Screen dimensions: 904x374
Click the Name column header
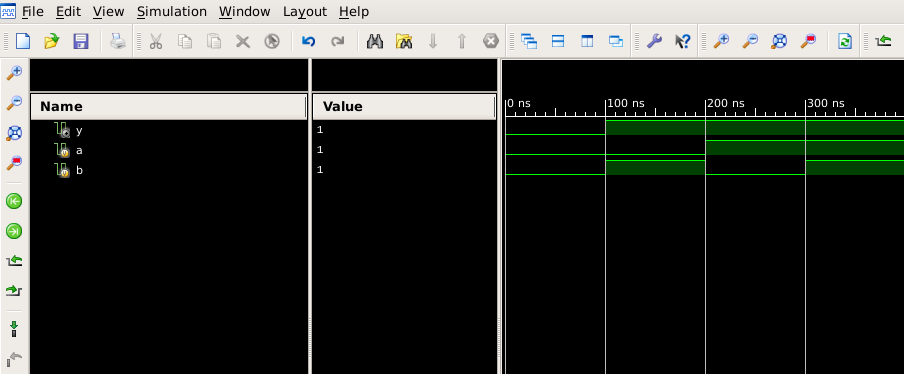pos(169,107)
